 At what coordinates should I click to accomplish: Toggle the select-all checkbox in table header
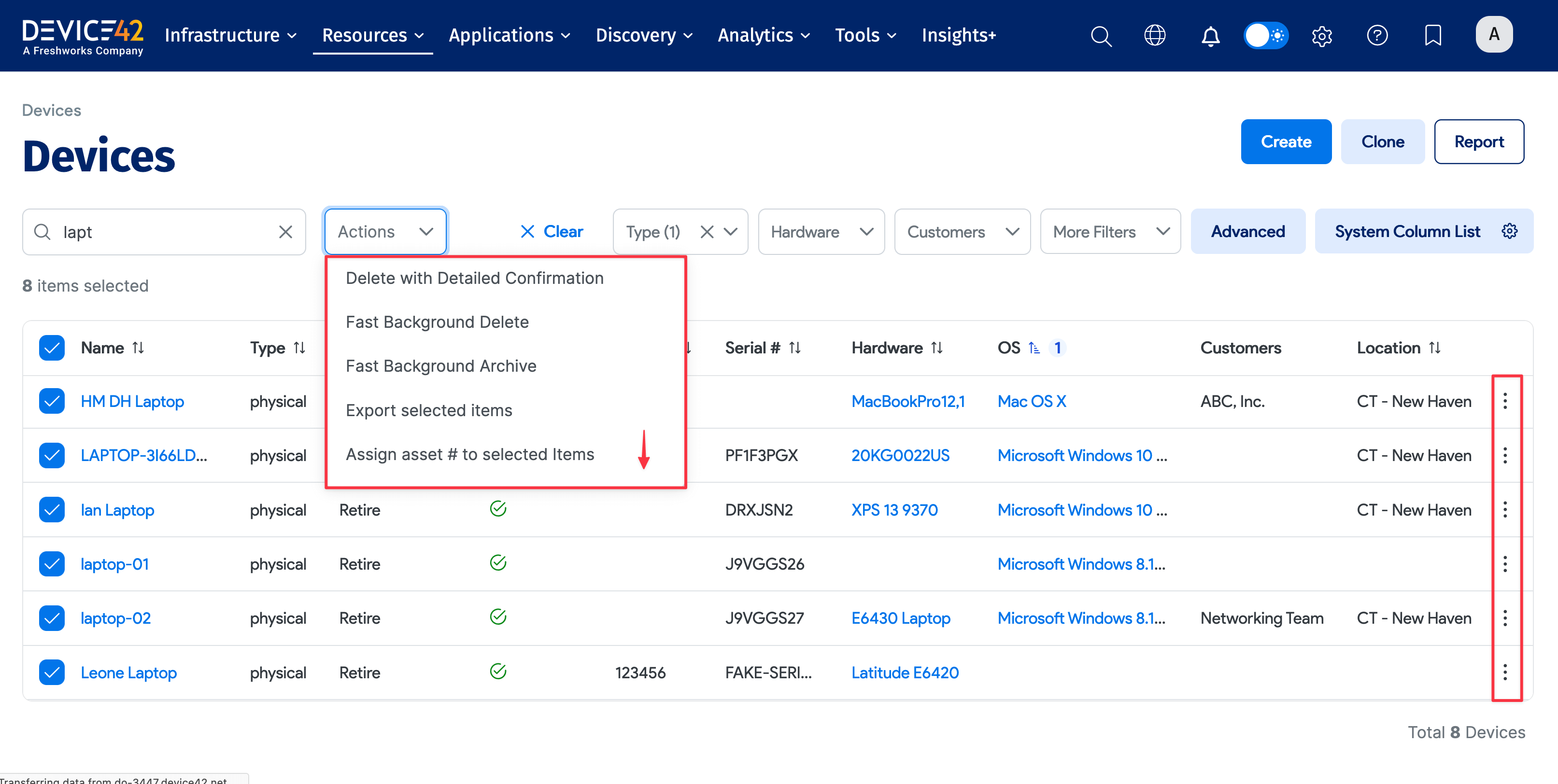(x=51, y=348)
